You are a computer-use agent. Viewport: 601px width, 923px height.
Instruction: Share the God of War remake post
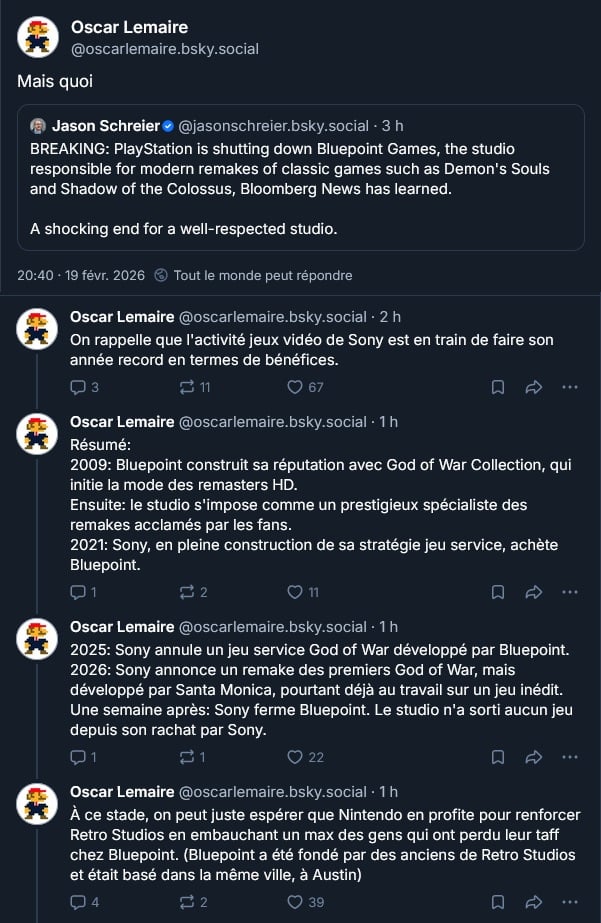(x=534, y=757)
